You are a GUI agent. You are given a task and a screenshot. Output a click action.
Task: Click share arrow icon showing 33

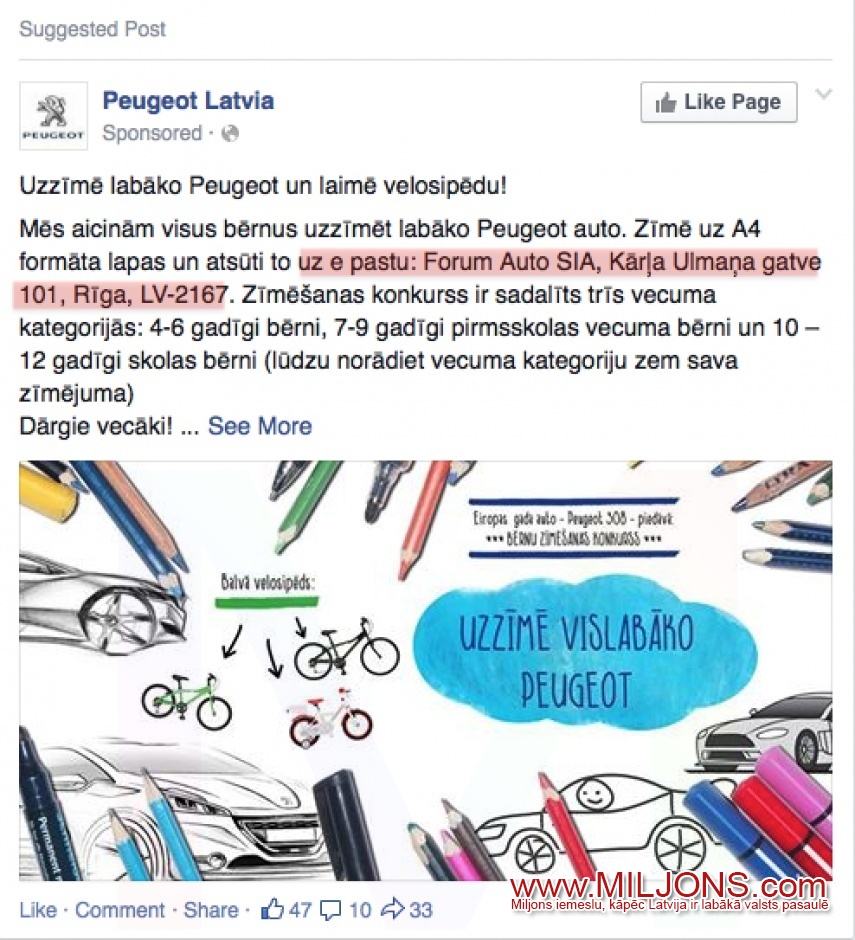393,909
